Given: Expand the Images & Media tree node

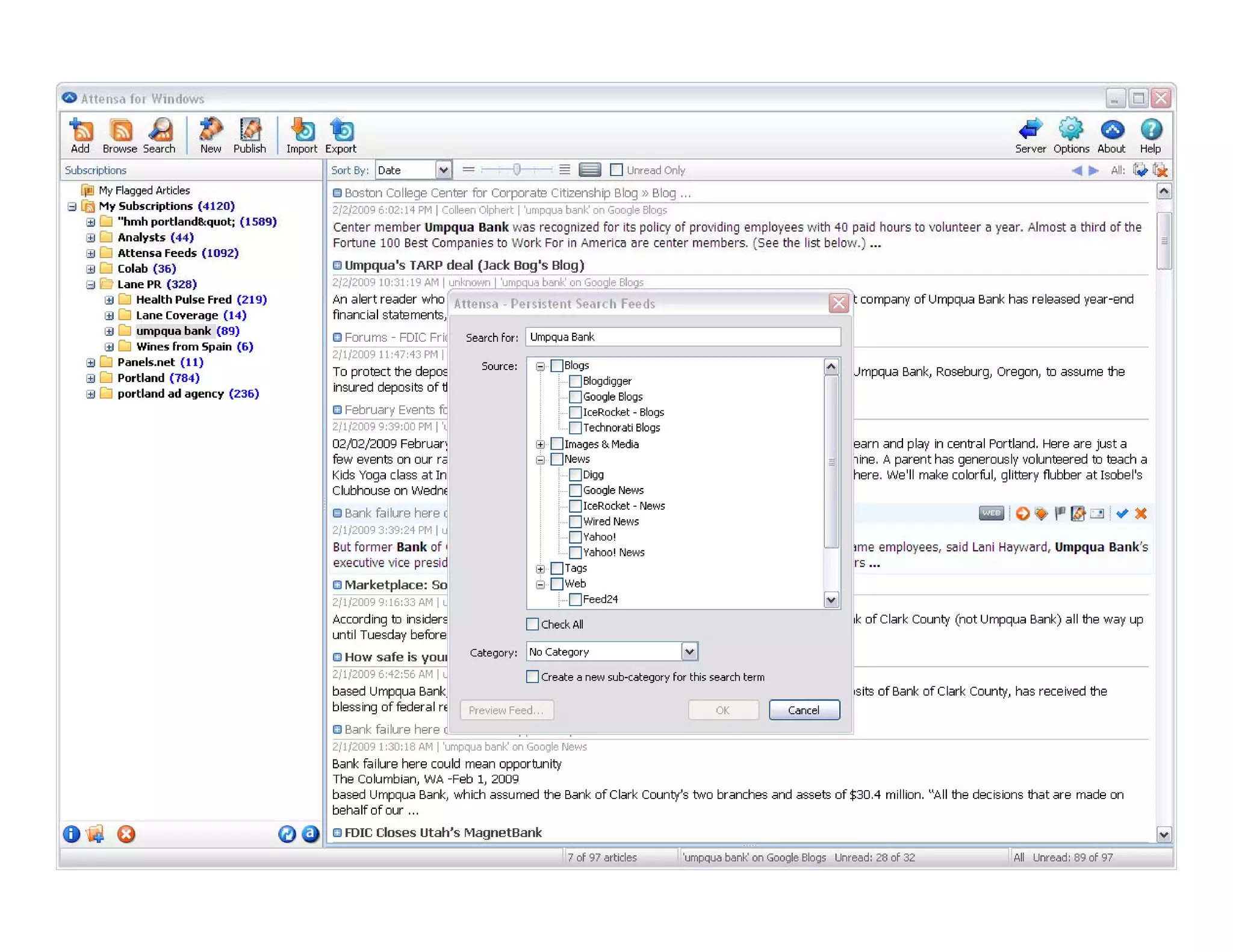Looking at the screenshot, I should tap(540, 444).
